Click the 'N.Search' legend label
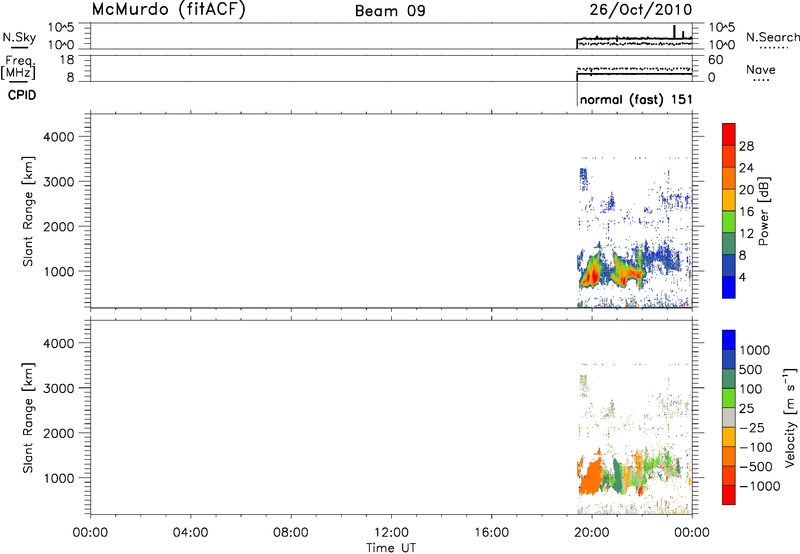Screen dimensions: 800x554 tap(772, 37)
